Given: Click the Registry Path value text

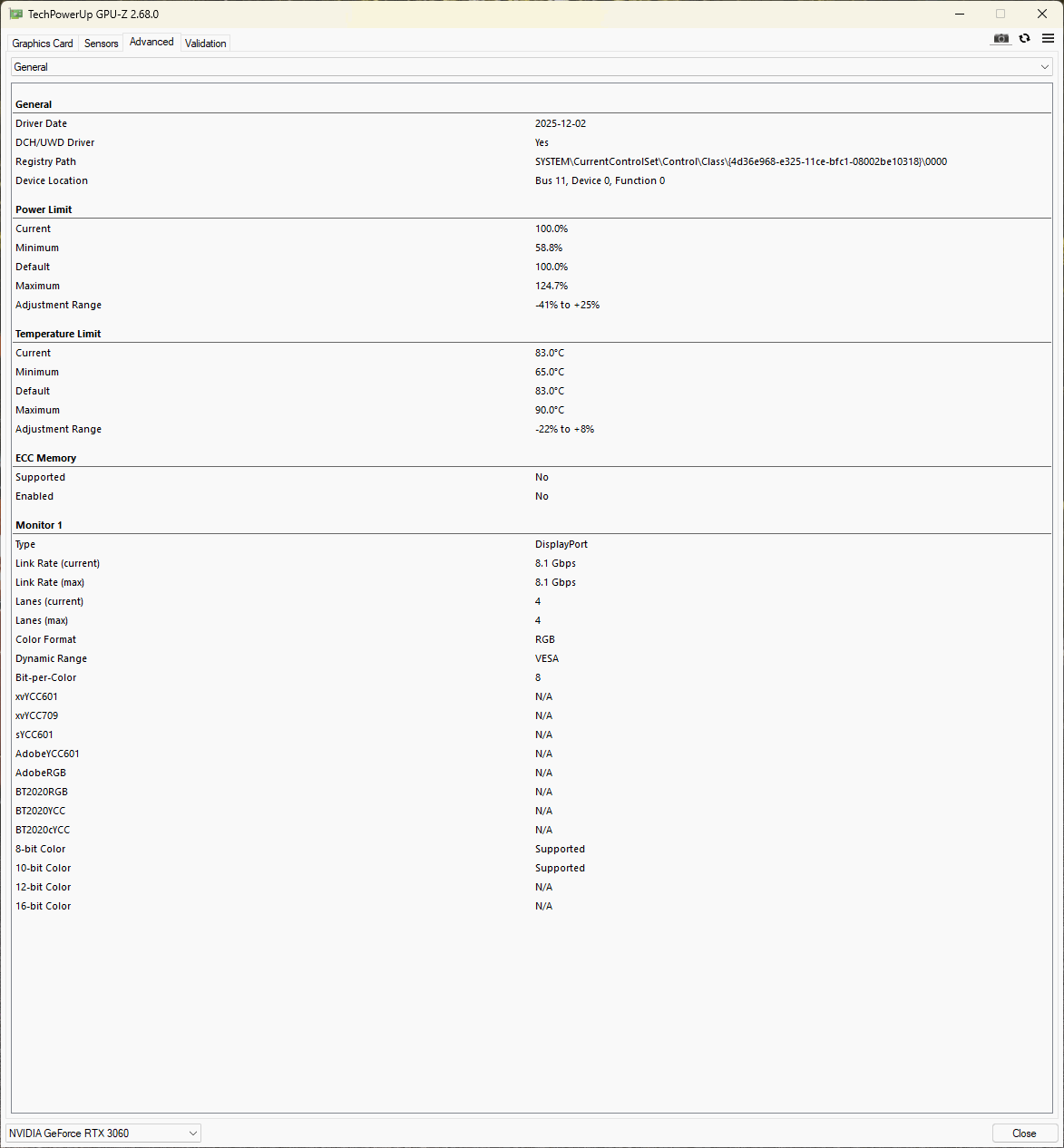Looking at the screenshot, I should pos(741,161).
